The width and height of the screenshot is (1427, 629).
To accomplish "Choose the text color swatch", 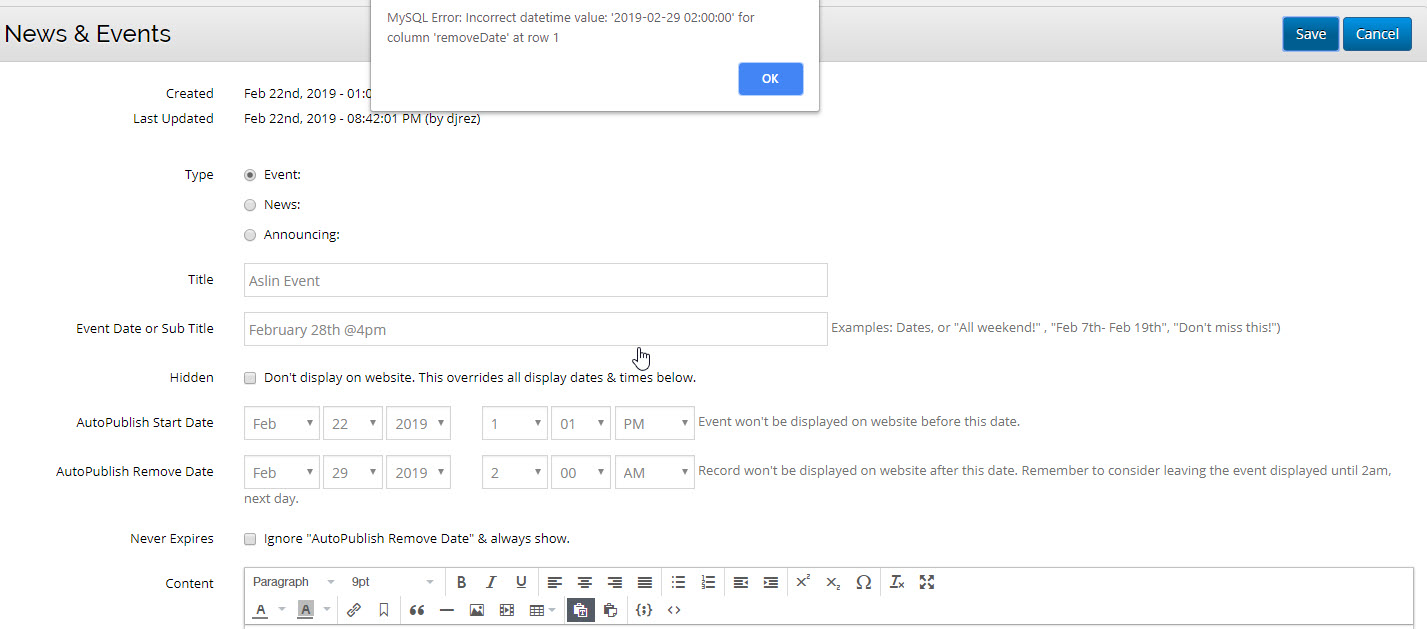I will (x=261, y=610).
